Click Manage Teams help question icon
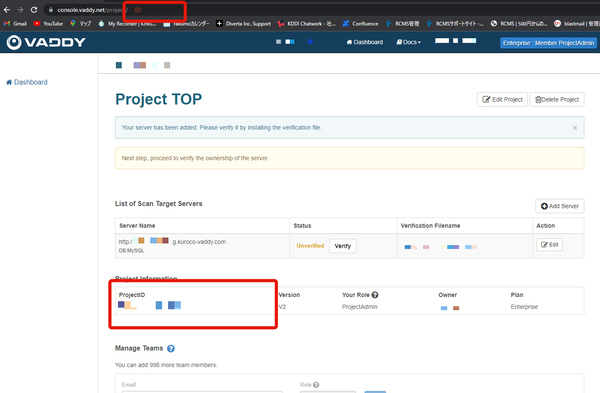The image size is (600, 393). click(x=171, y=349)
